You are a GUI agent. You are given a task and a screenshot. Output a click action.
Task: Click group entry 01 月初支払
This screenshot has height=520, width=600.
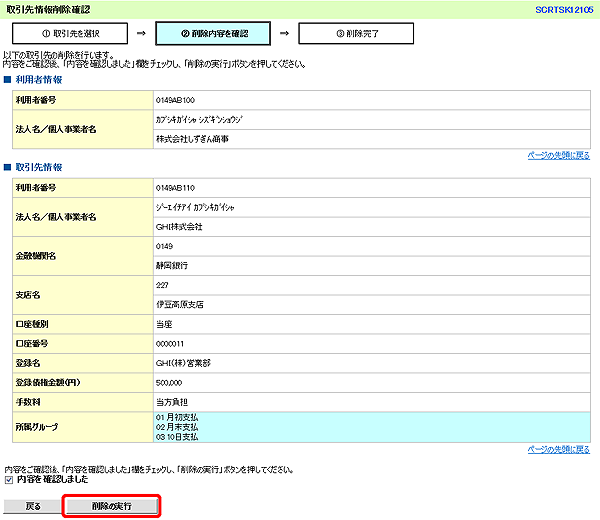[177, 417]
